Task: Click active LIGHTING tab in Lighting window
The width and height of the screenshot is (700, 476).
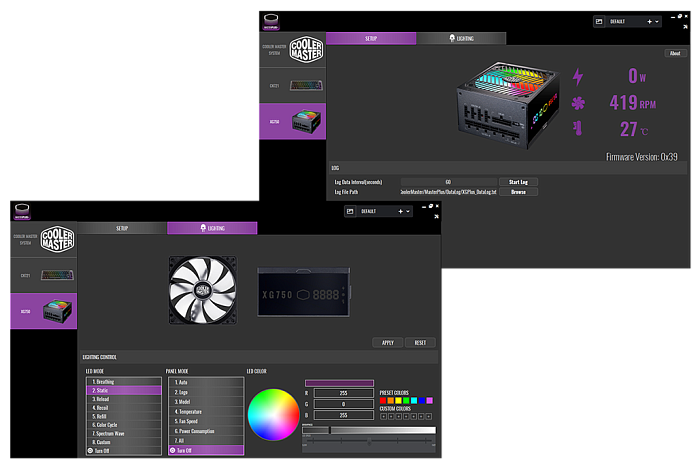Action: [212, 228]
